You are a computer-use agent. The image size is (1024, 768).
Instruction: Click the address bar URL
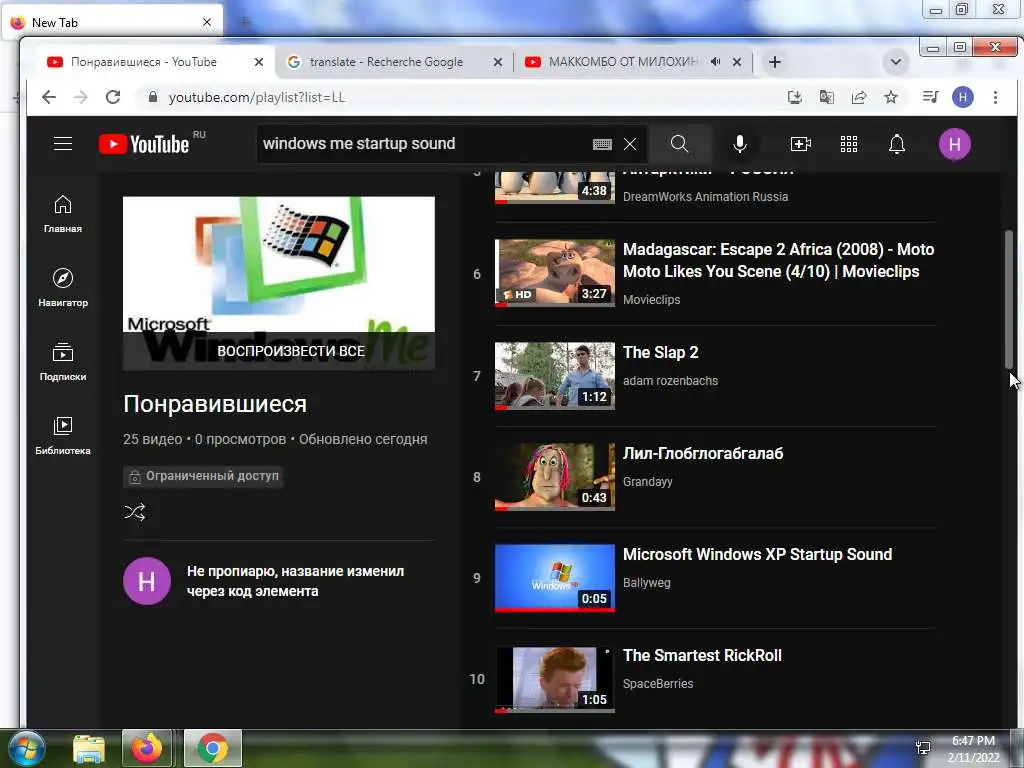pos(257,97)
